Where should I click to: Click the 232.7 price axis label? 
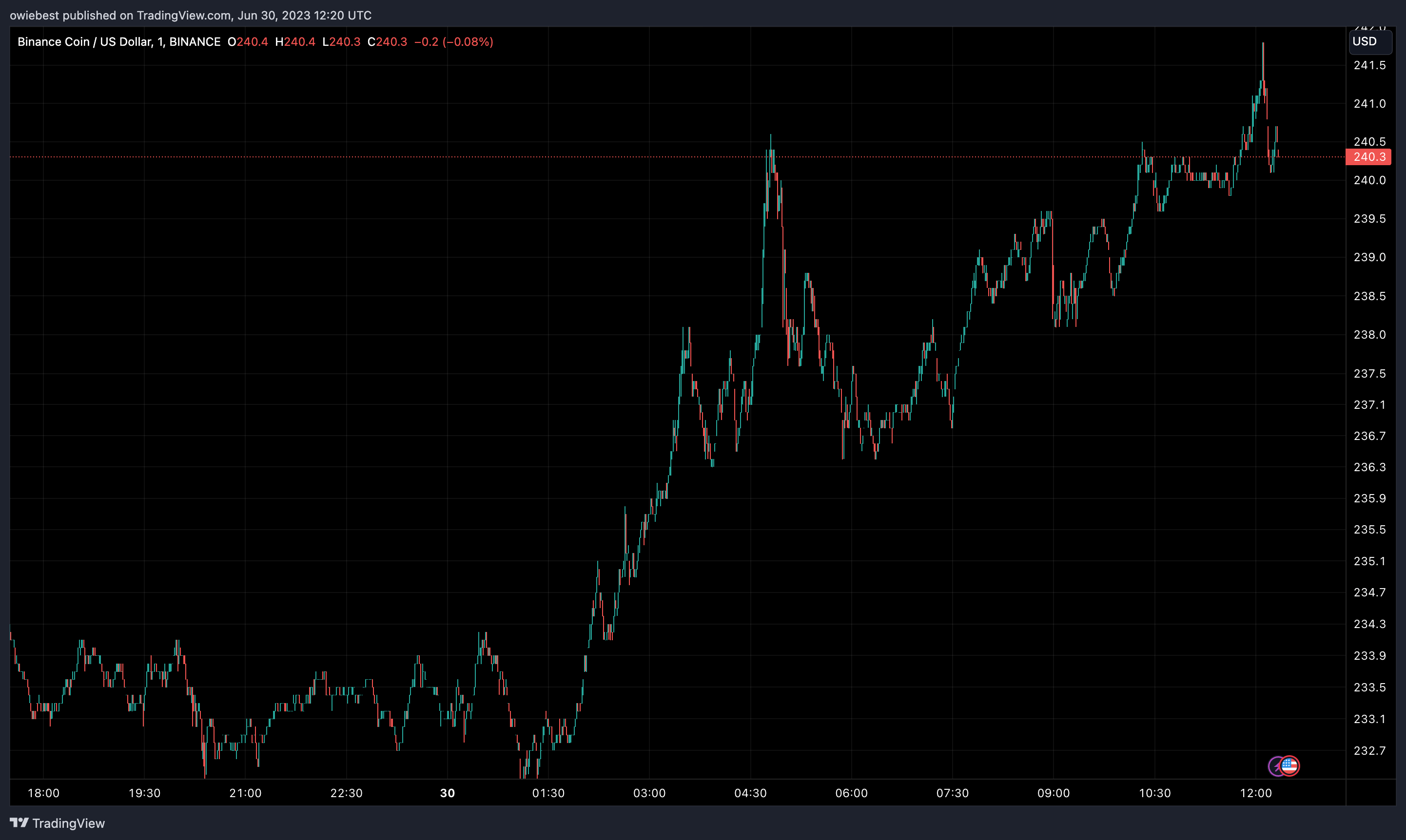click(1370, 750)
